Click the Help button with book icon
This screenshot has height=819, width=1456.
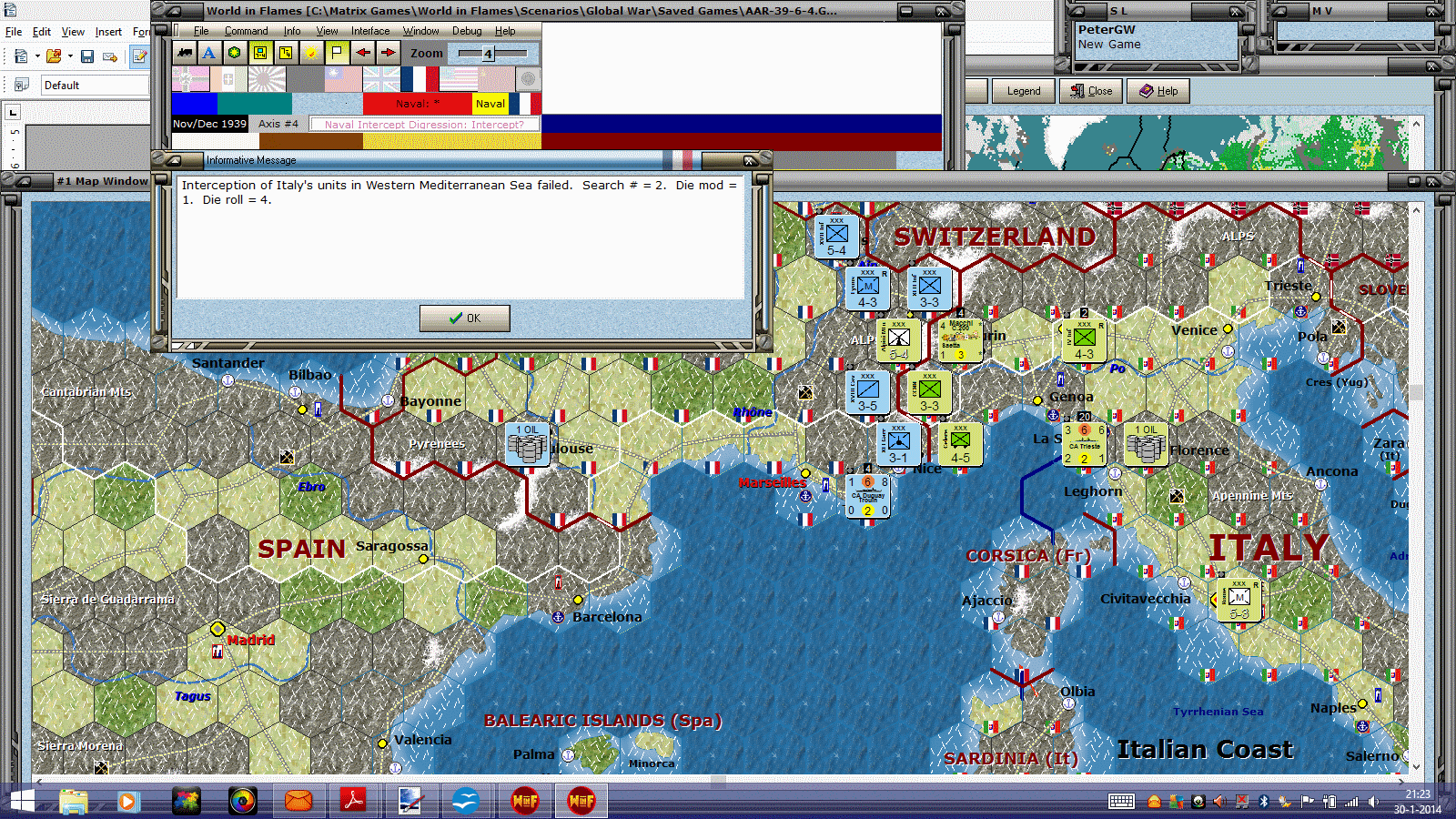point(1158,91)
